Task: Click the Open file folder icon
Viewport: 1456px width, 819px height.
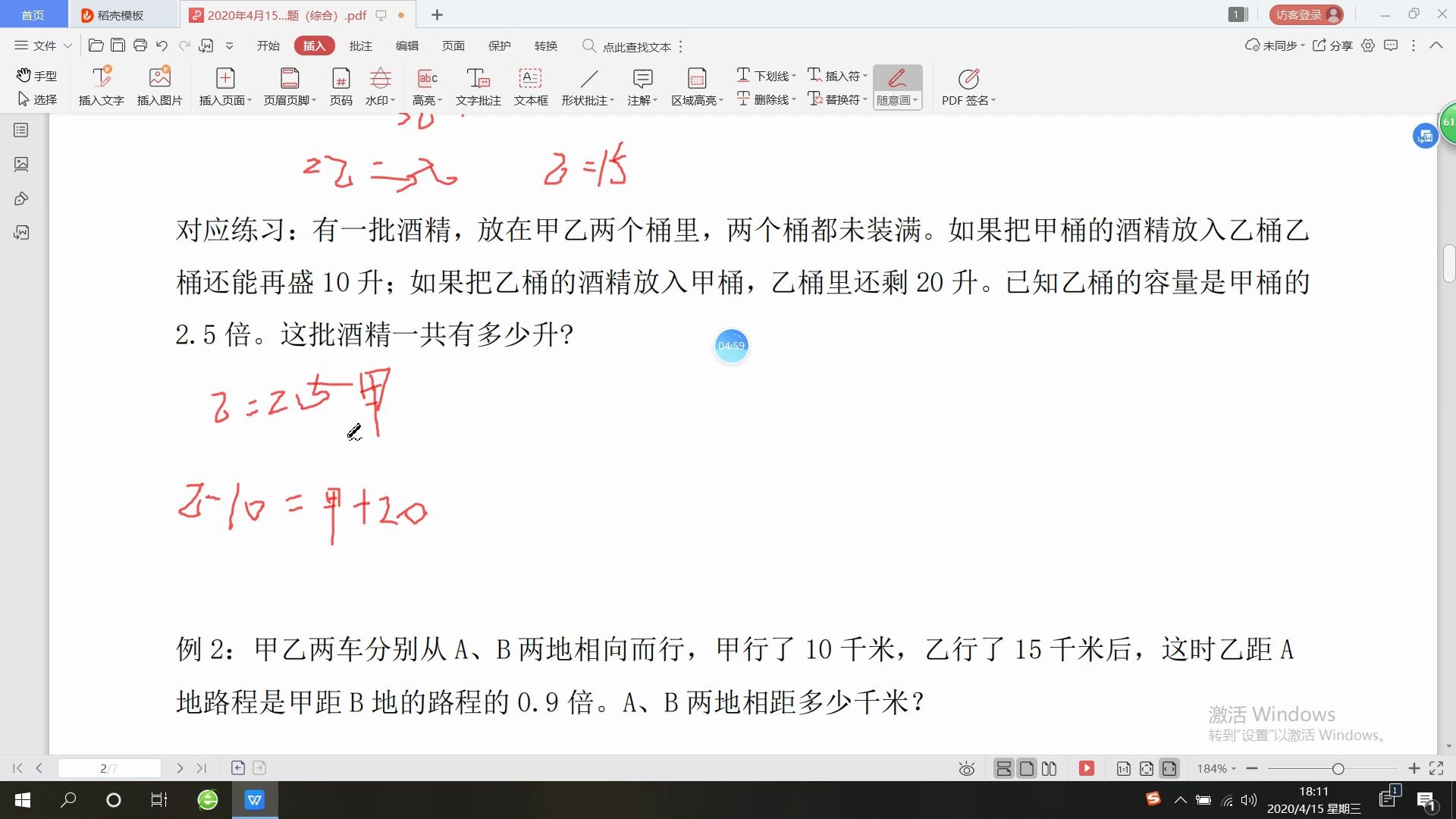Action: click(96, 45)
